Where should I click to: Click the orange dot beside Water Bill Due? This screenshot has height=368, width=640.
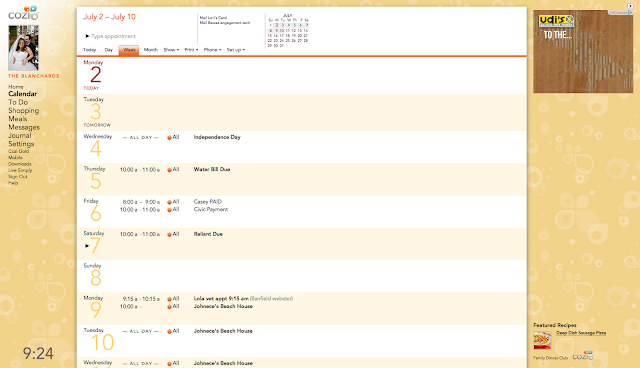tap(169, 170)
